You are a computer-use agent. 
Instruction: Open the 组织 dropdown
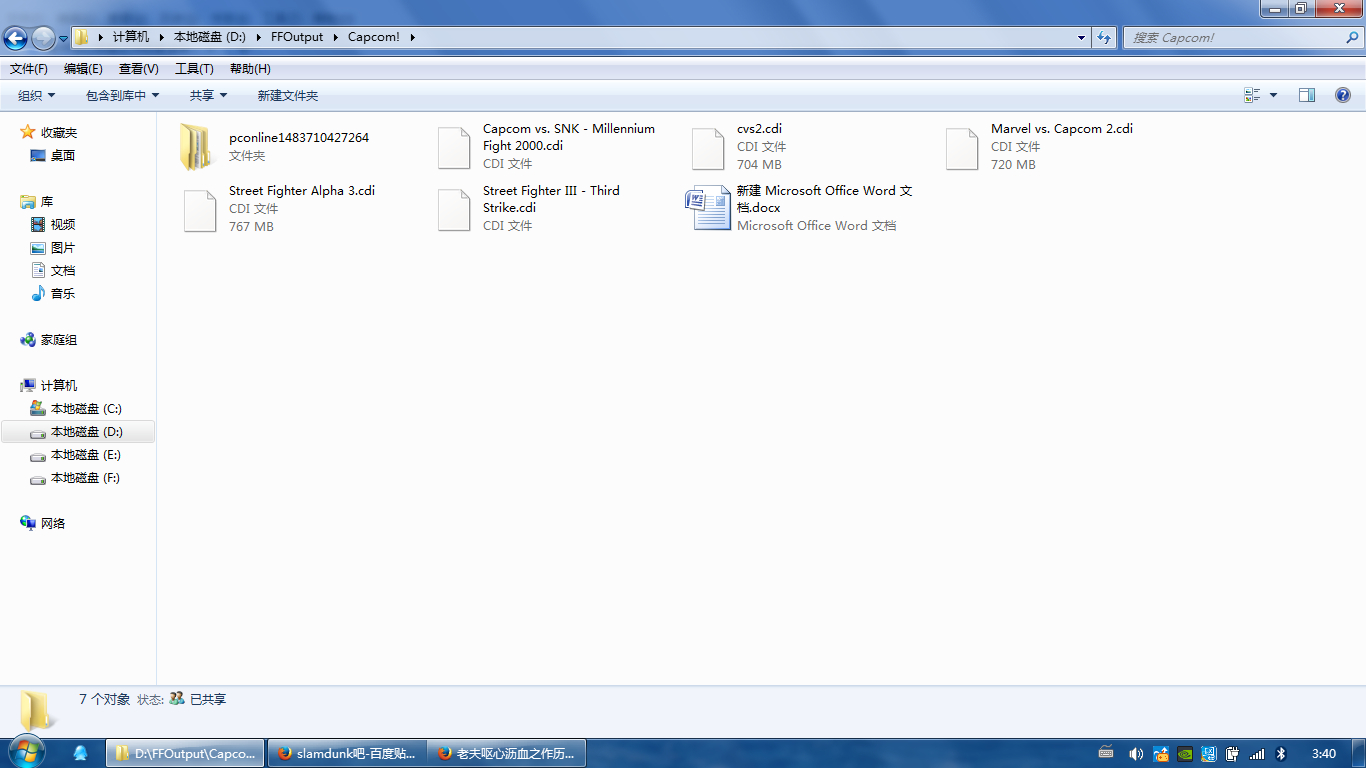click(x=37, y=95)
